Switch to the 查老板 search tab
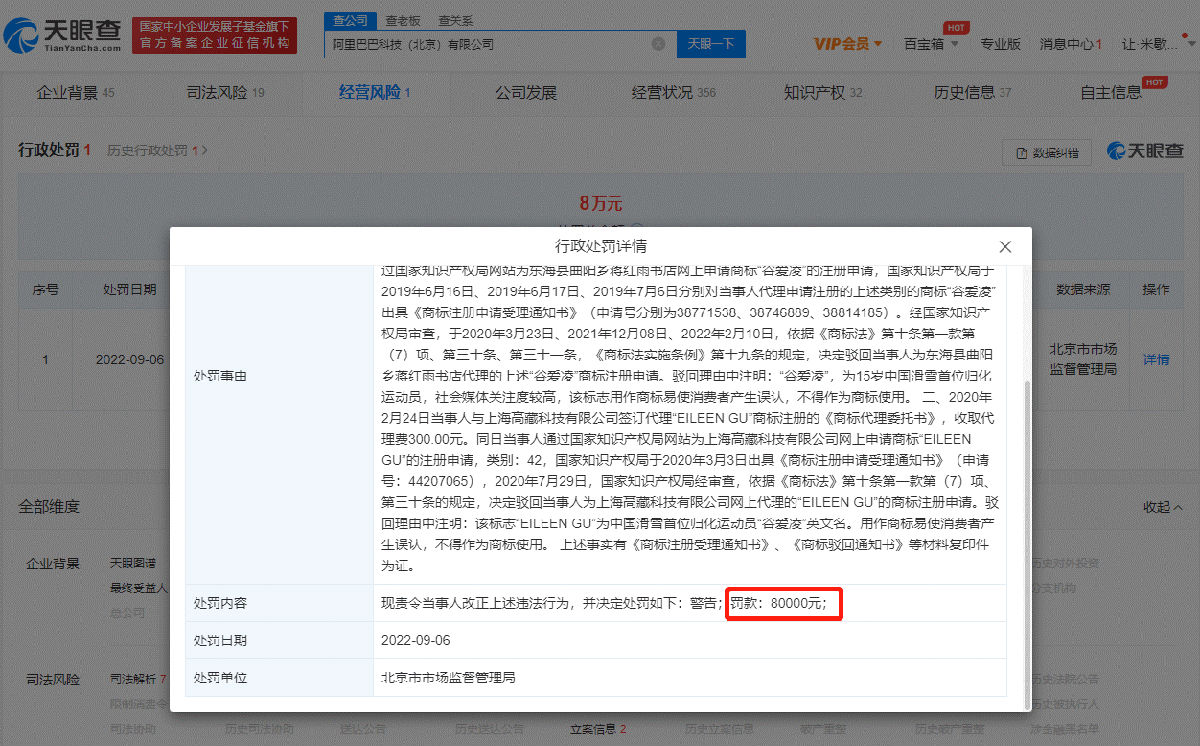This screenshot has width=1200, height=746. click(x=403, y=20)
